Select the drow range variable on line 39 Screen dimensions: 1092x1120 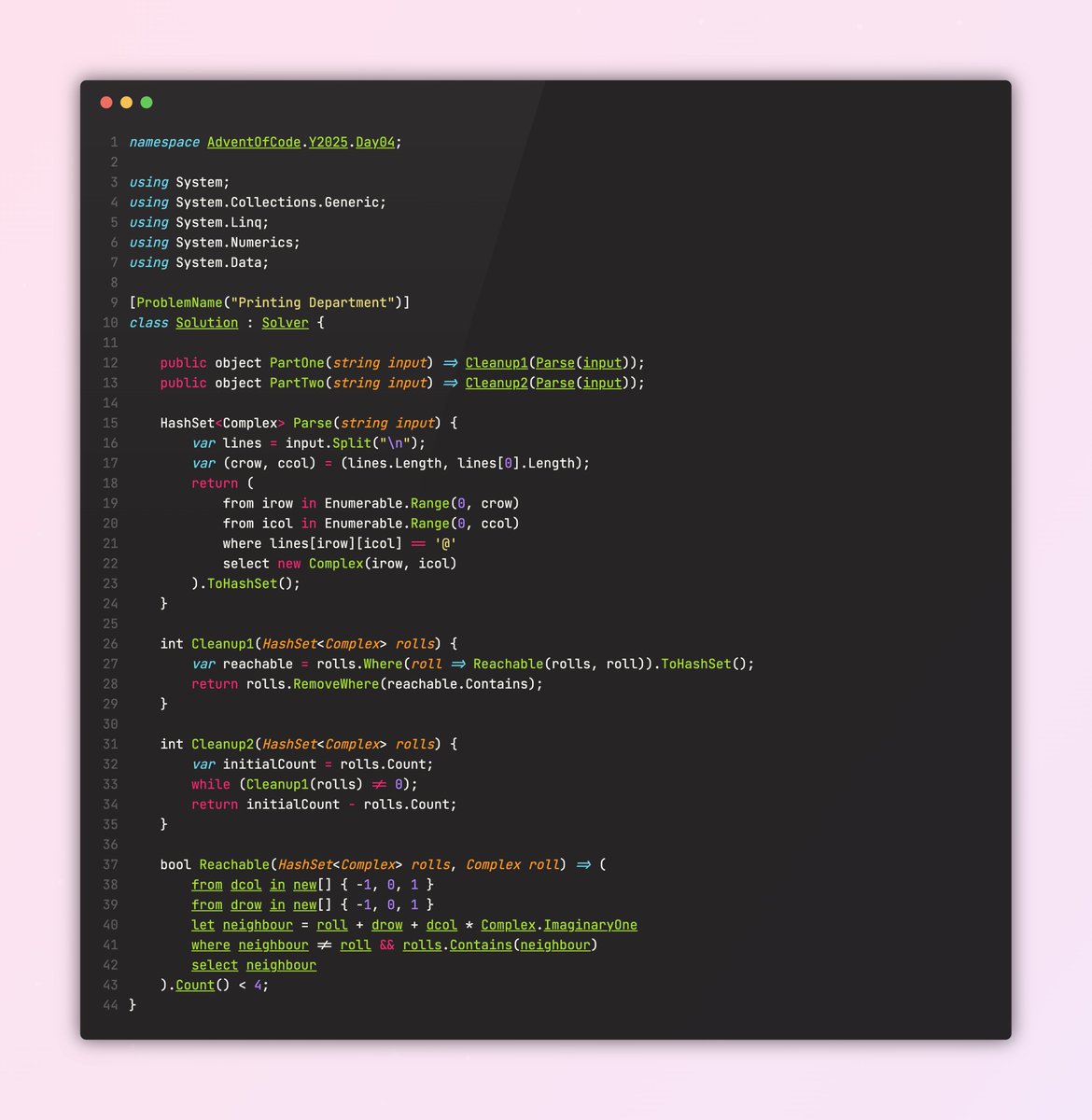[245, 904]
